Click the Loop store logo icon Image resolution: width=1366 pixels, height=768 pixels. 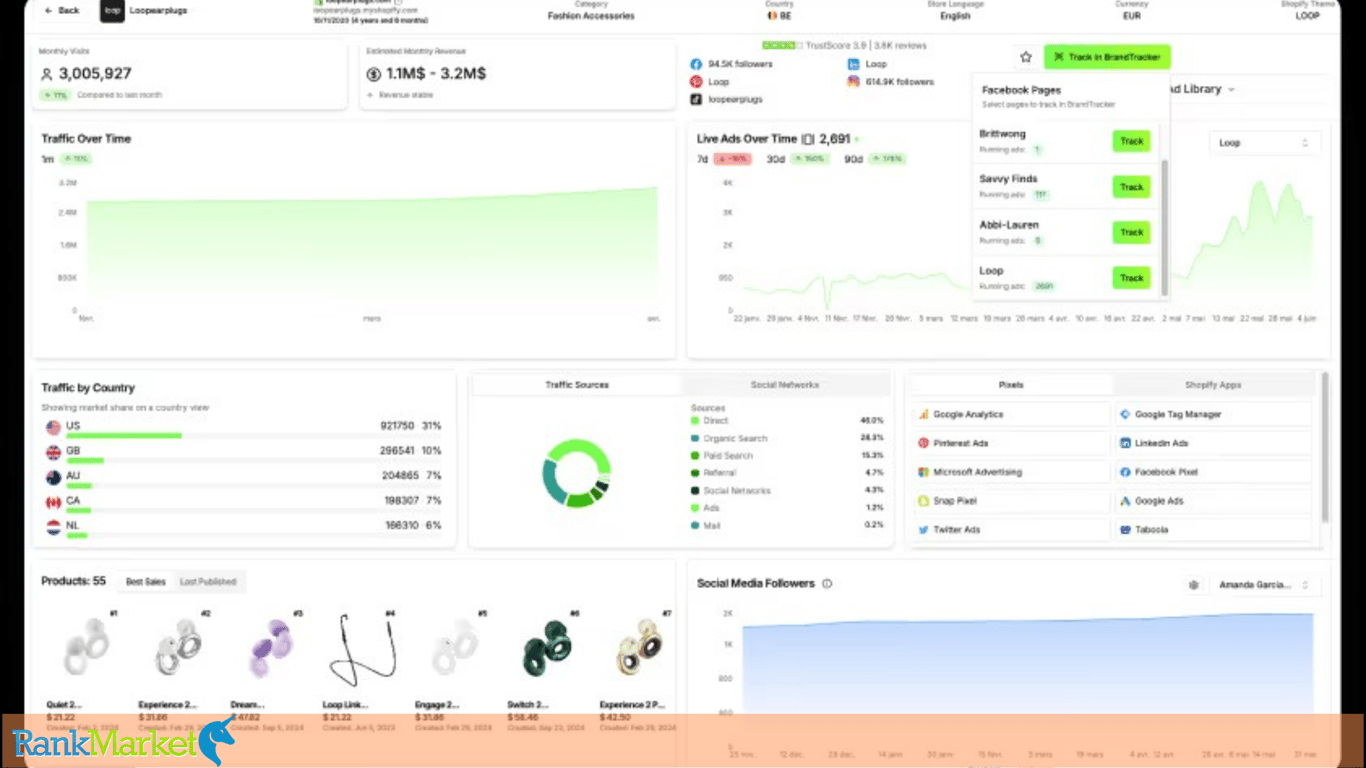point(113,10)
